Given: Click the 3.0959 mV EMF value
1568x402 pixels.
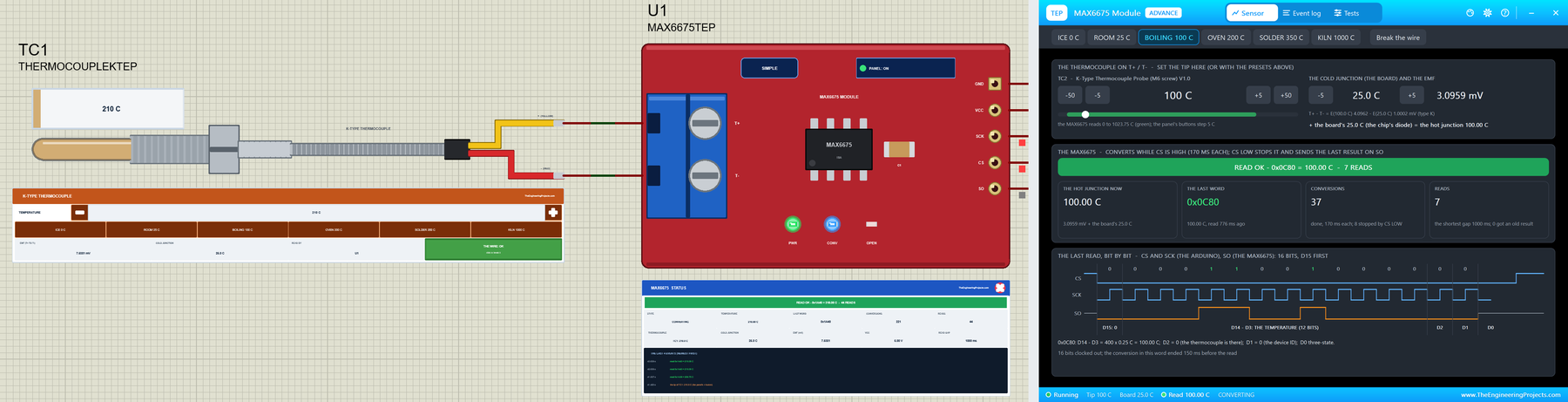Looking at the screenshot, I should (1460, 96).
